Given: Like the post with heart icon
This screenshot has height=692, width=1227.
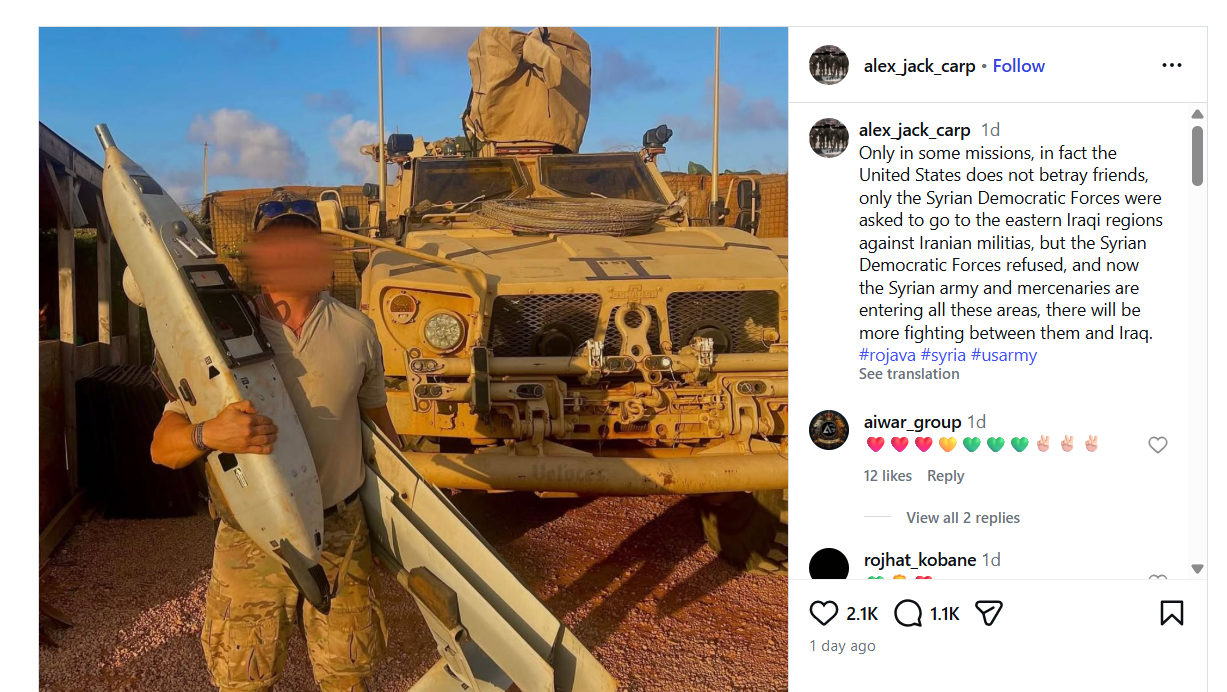Looking at the screenshot, I should tap(823, 613).
